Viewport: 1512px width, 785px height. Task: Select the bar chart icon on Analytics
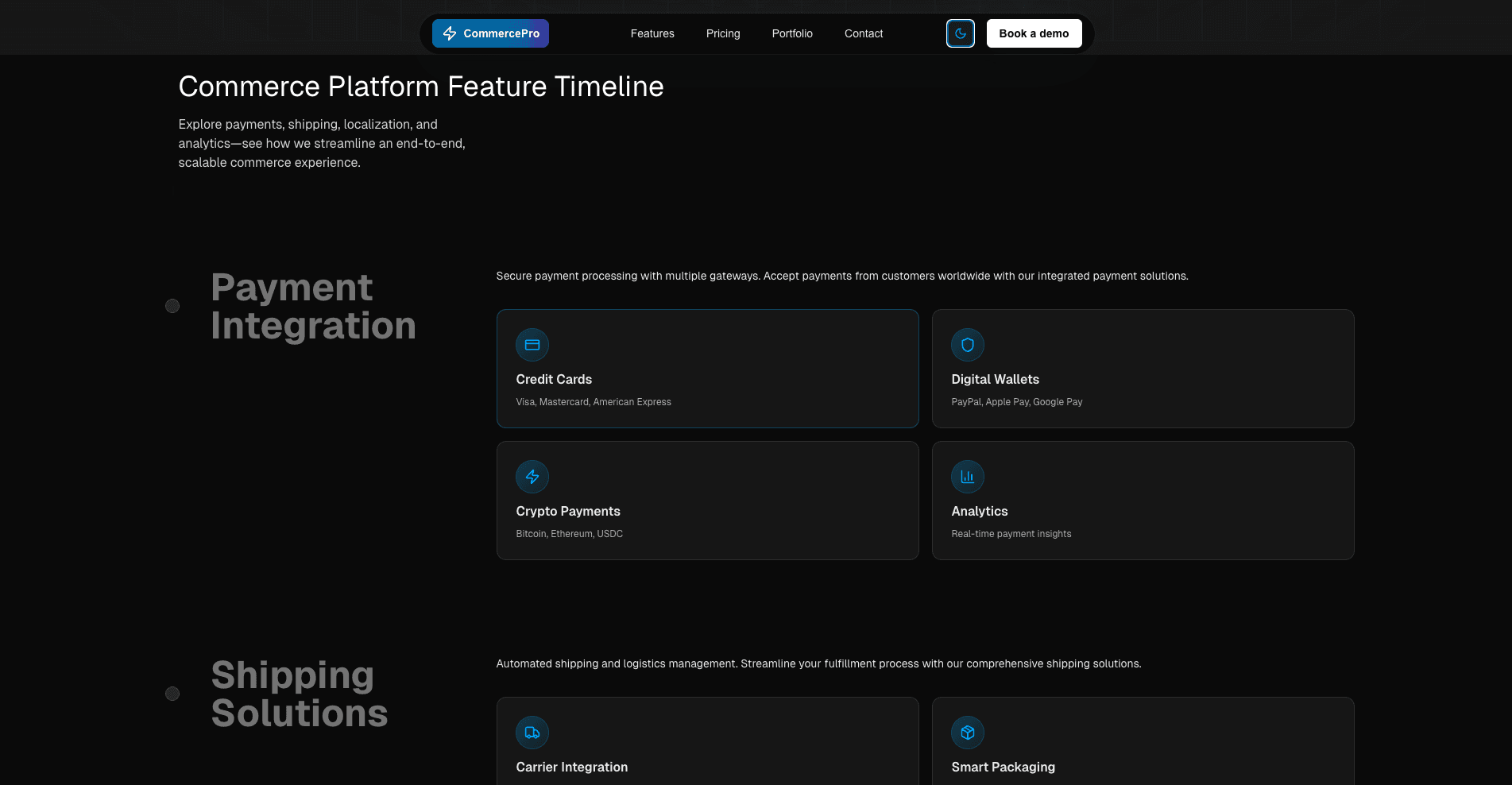click(x=968, y=477)
